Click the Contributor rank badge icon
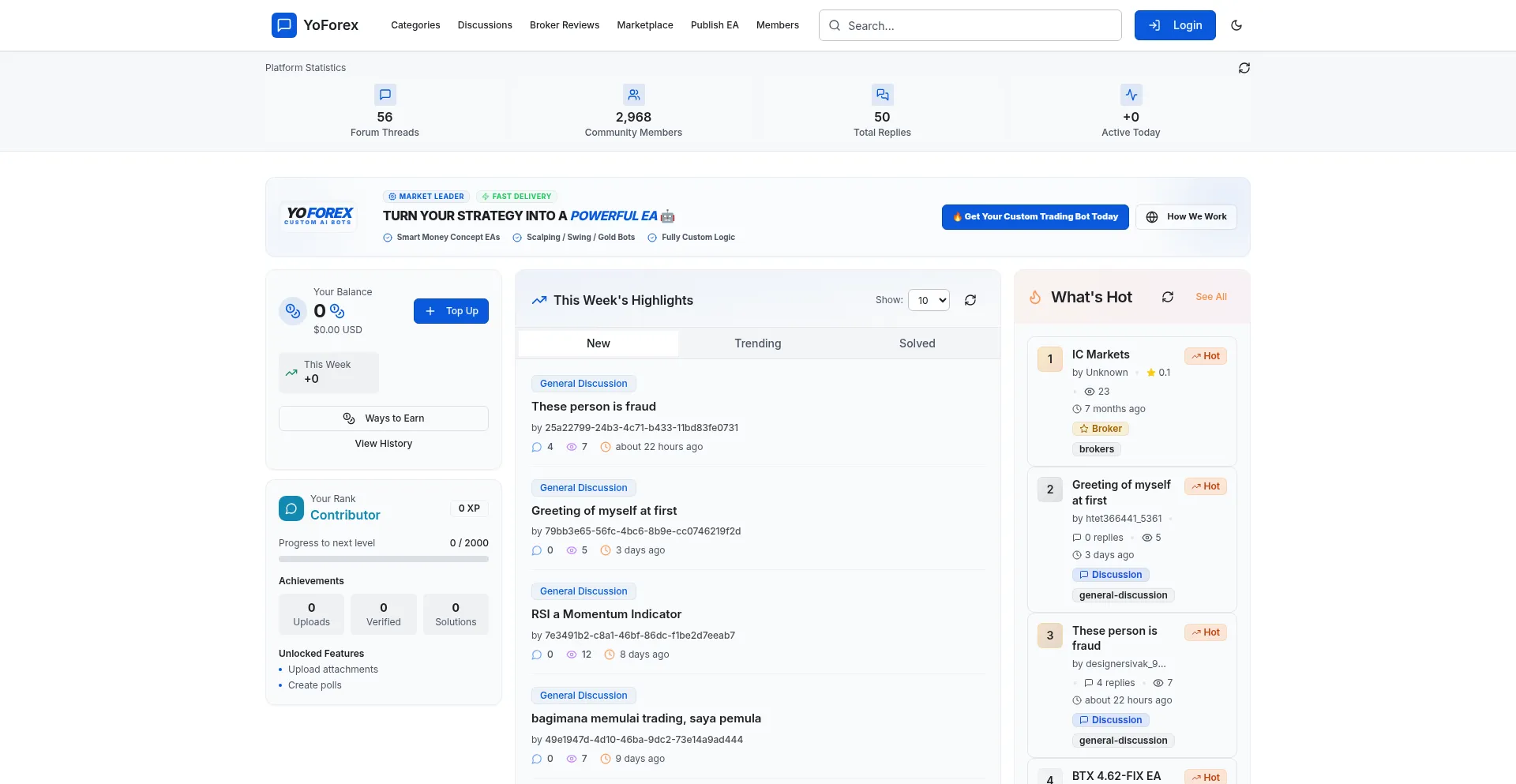The width and height of the screenshot is (1516, 784). 291,508
